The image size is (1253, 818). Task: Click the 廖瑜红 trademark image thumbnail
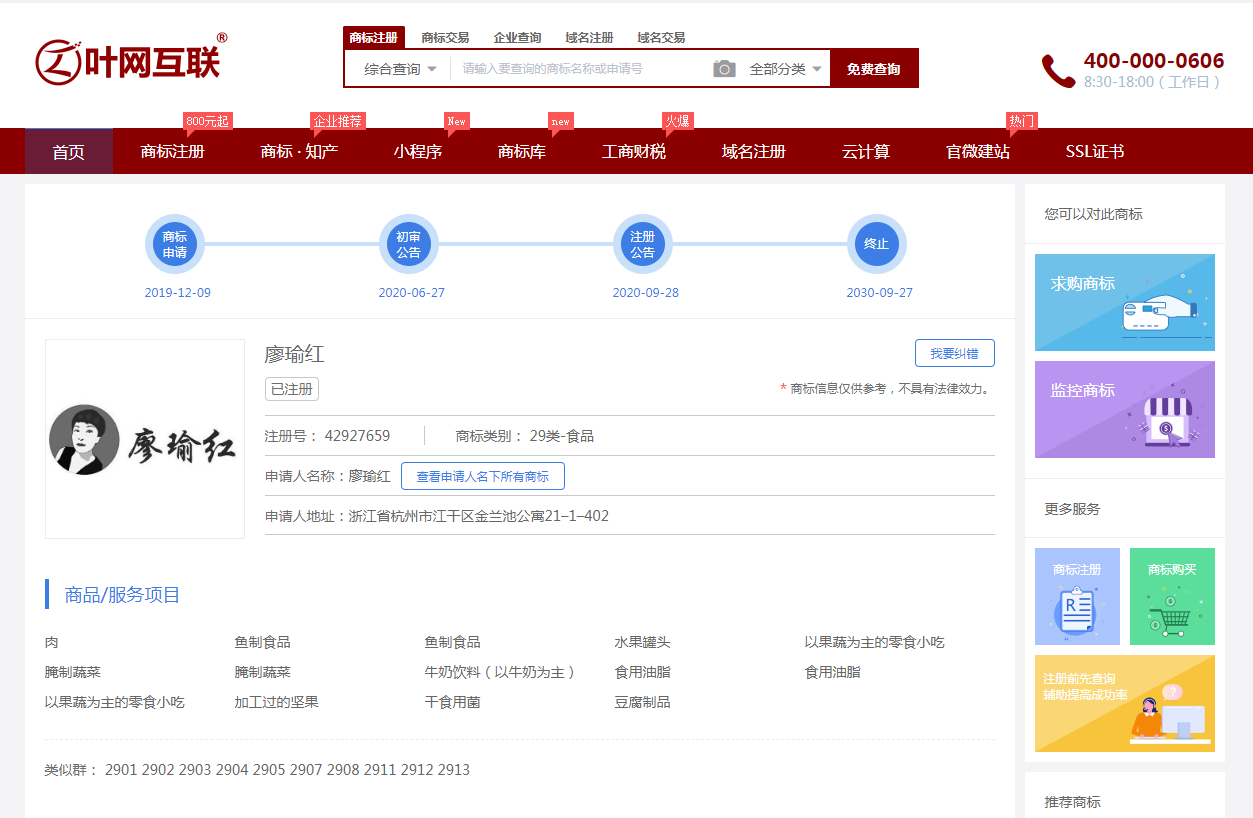coord(144,439)
